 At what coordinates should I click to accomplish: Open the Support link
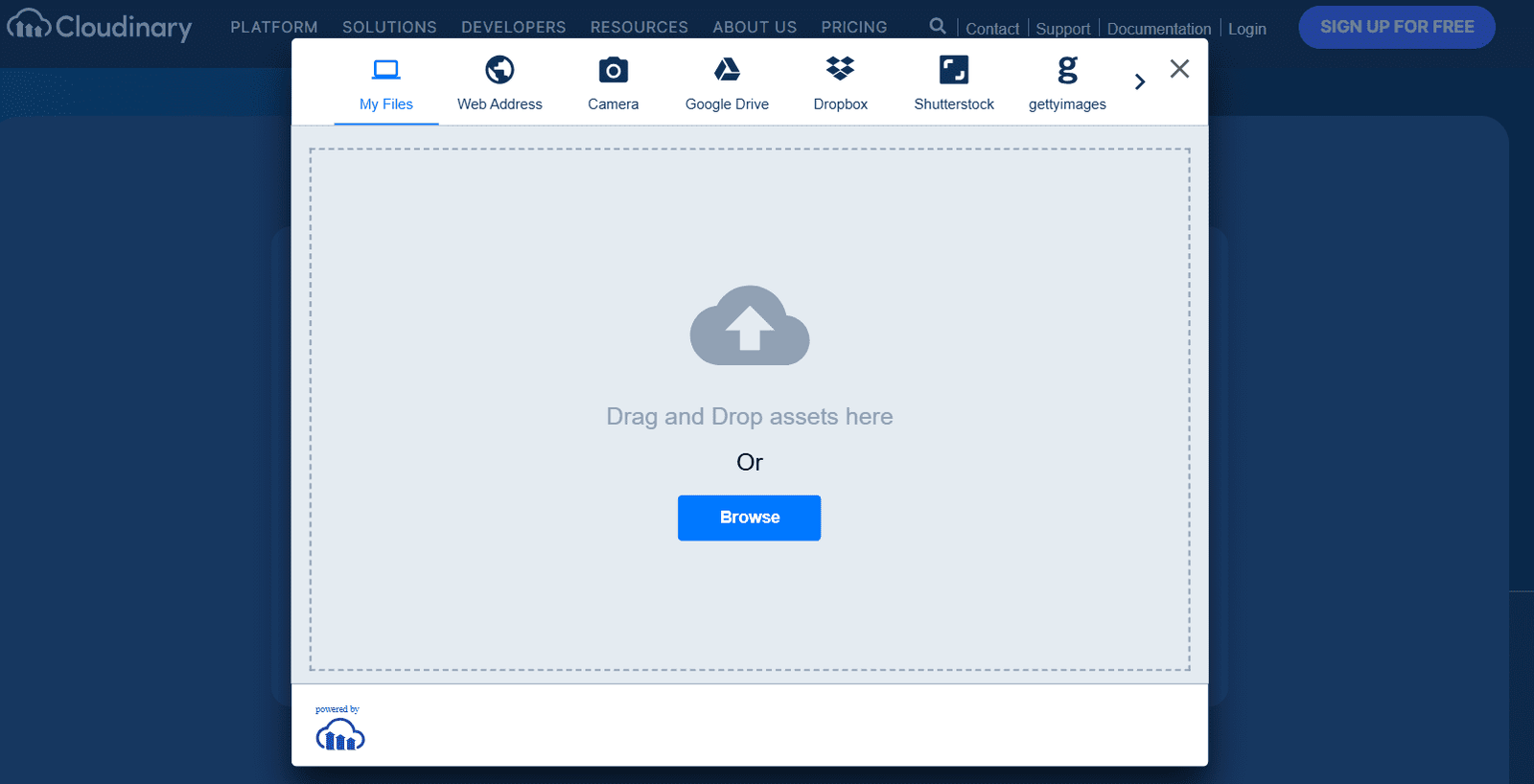click(x=1063, y=29)
